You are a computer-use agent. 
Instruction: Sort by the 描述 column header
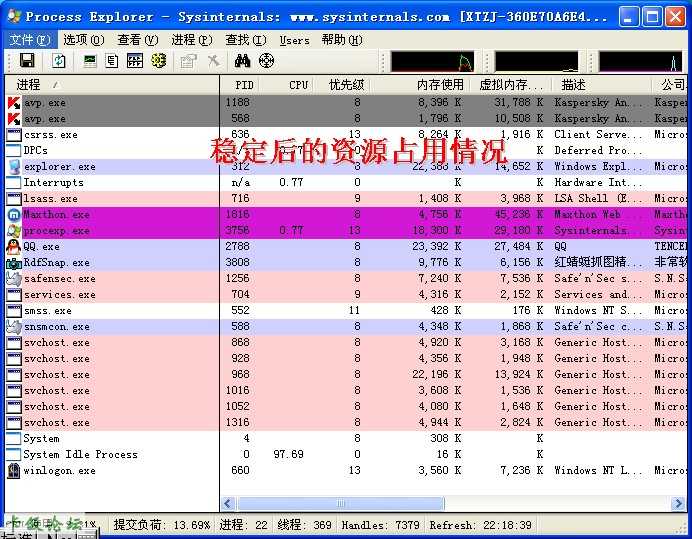point(602,85)
